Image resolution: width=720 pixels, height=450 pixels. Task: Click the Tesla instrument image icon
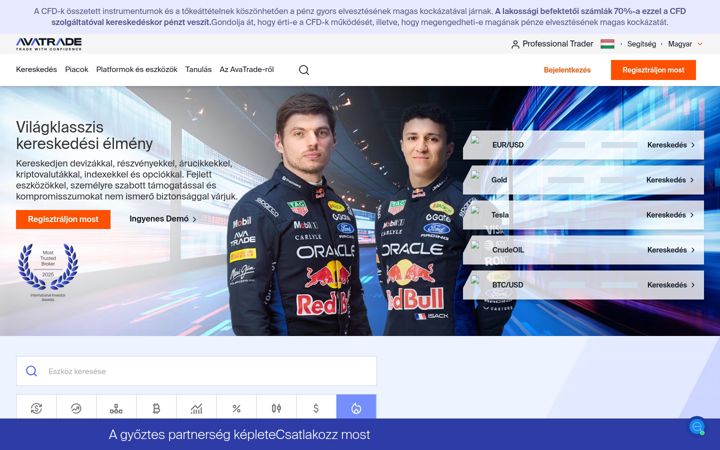pos(475,210)
